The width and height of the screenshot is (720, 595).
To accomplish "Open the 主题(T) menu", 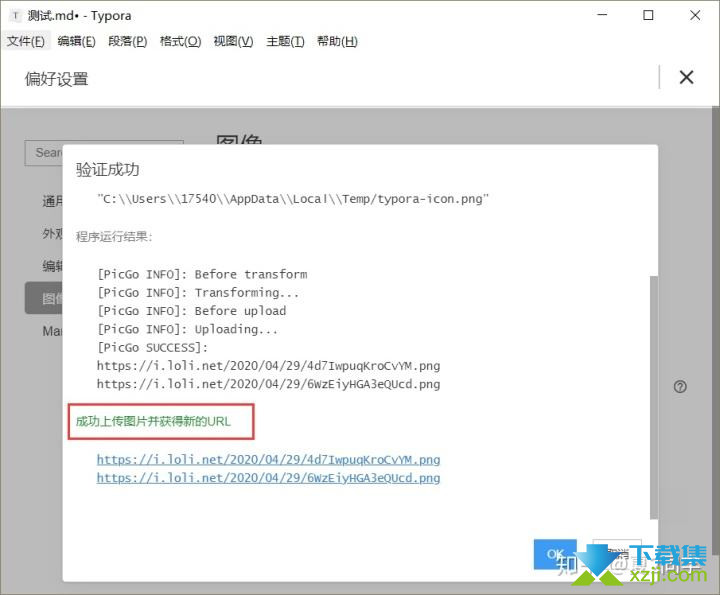I will pos(285,41).
